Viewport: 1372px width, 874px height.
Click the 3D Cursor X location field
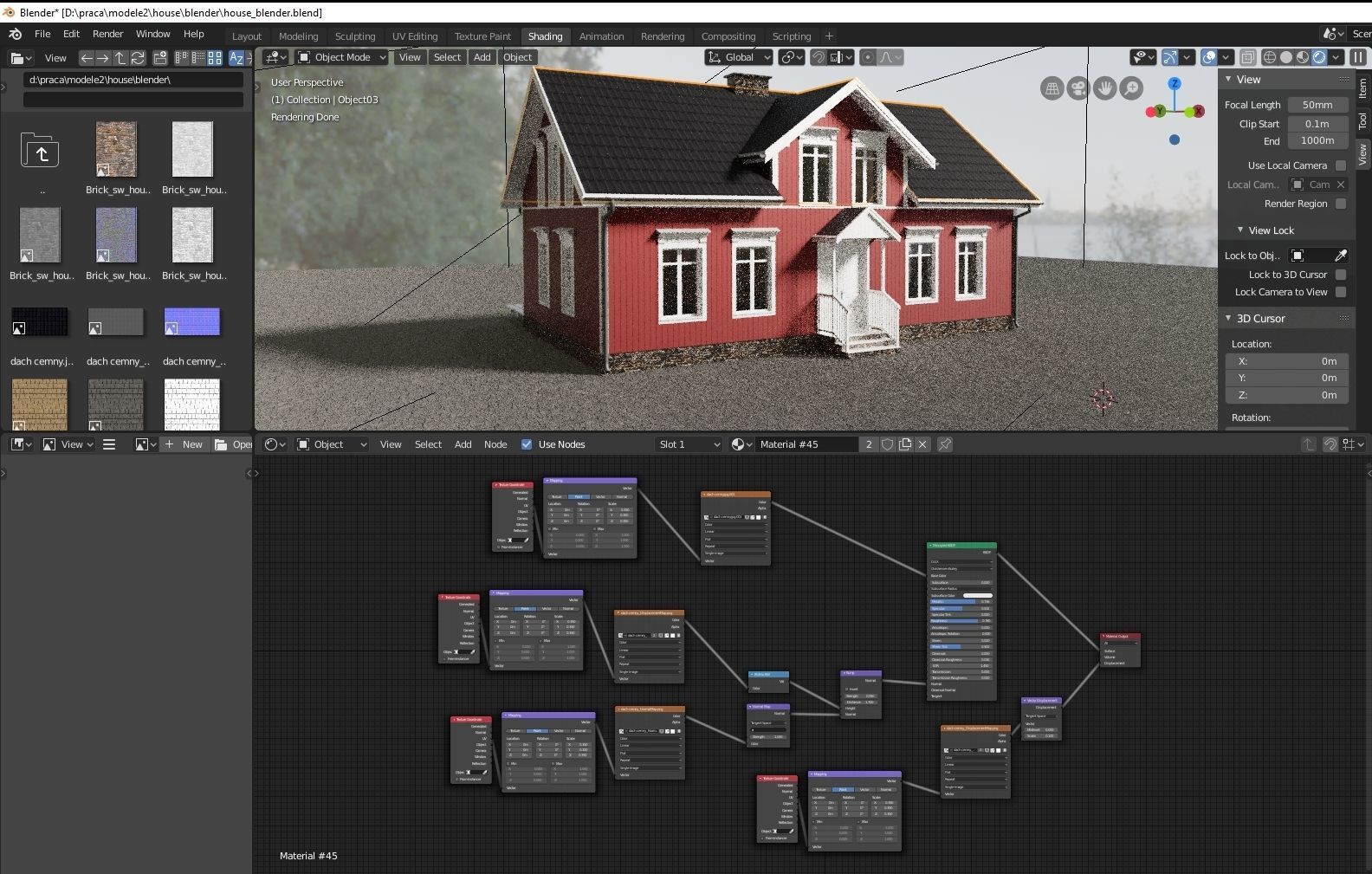coord(1287,361)
